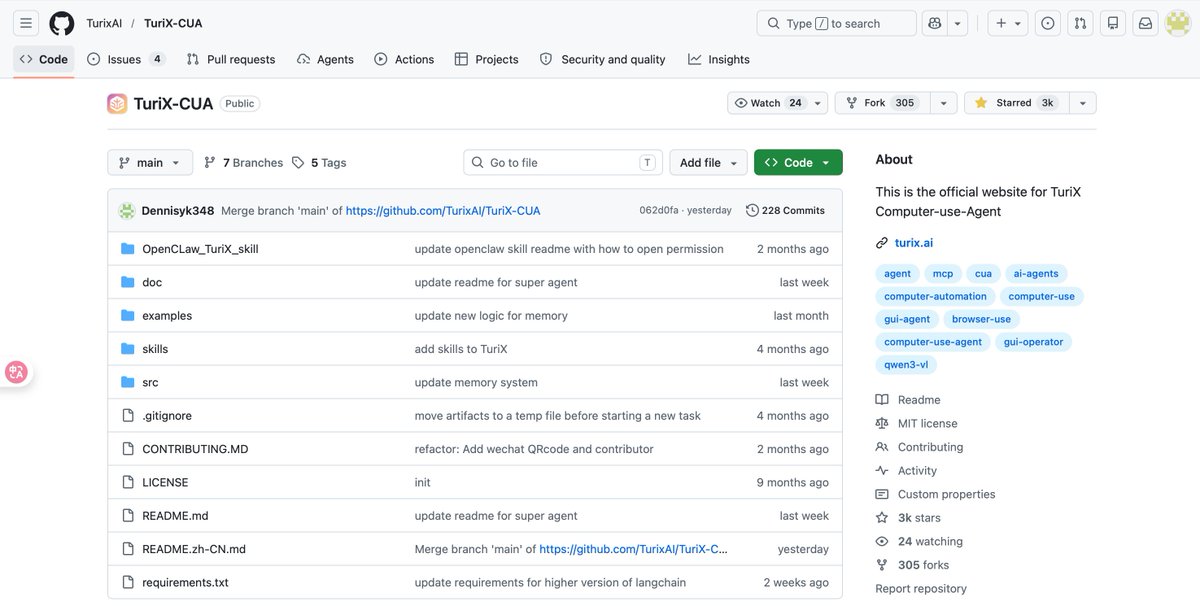Click the requirements.txt file icon

click(127, 582)
